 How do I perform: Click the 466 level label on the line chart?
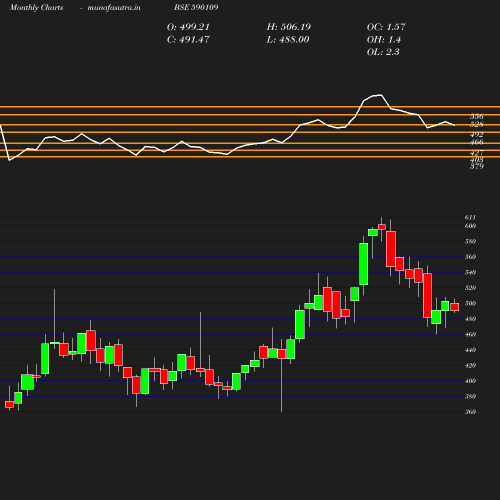[x=476, y=142]
